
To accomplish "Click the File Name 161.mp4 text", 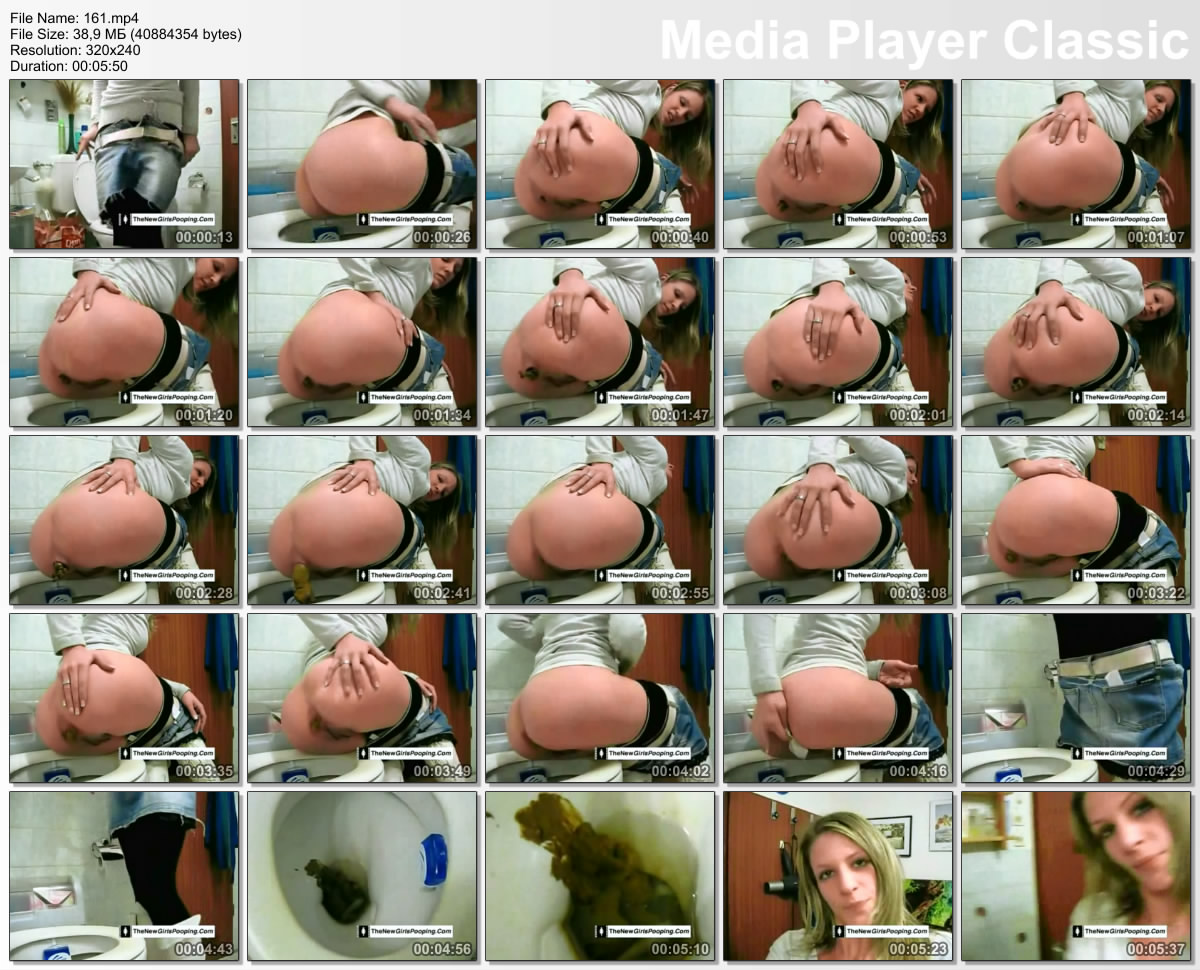I will [x=69, y=18].
